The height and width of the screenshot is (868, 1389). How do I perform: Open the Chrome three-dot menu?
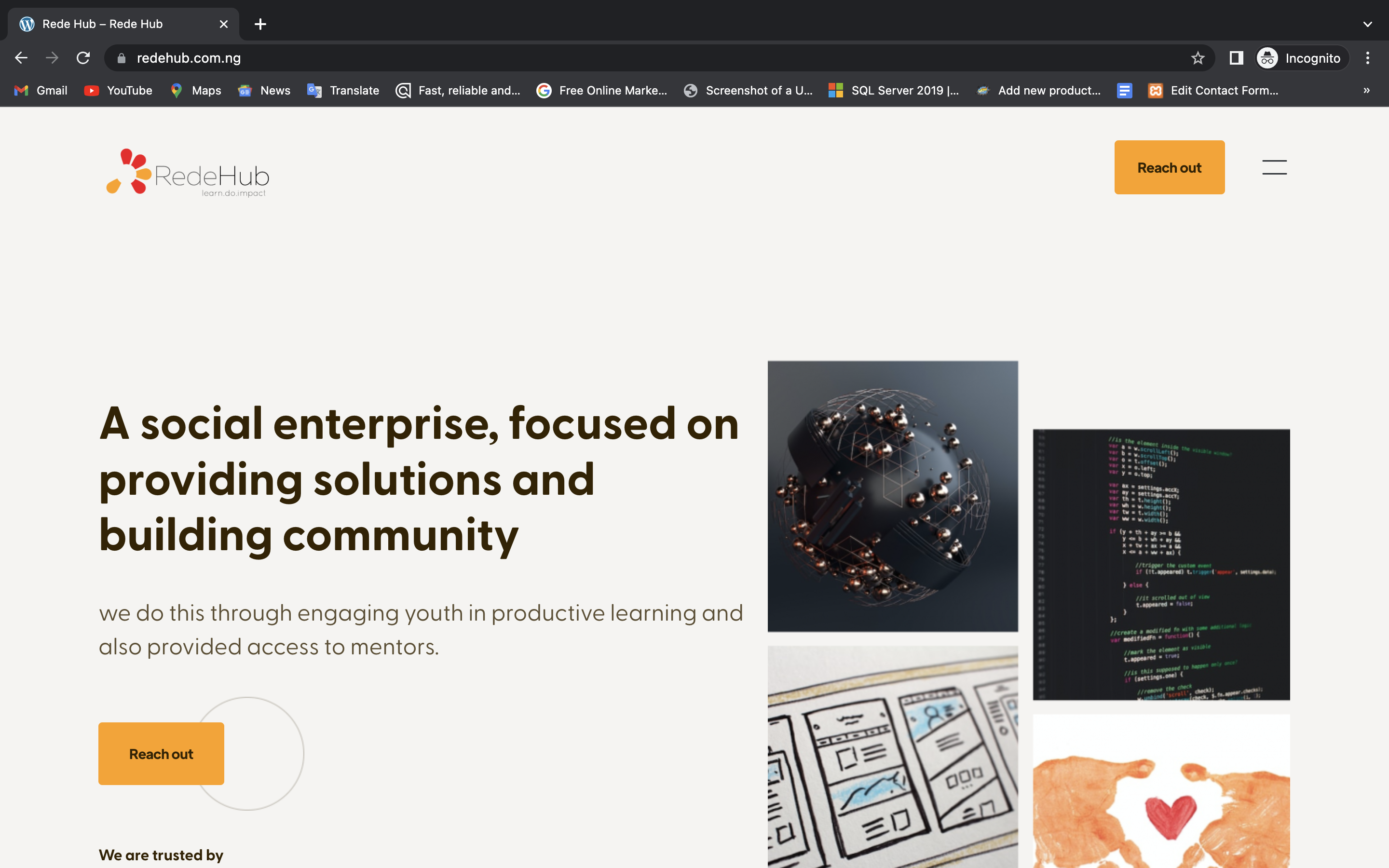(x=1368, y=58)
